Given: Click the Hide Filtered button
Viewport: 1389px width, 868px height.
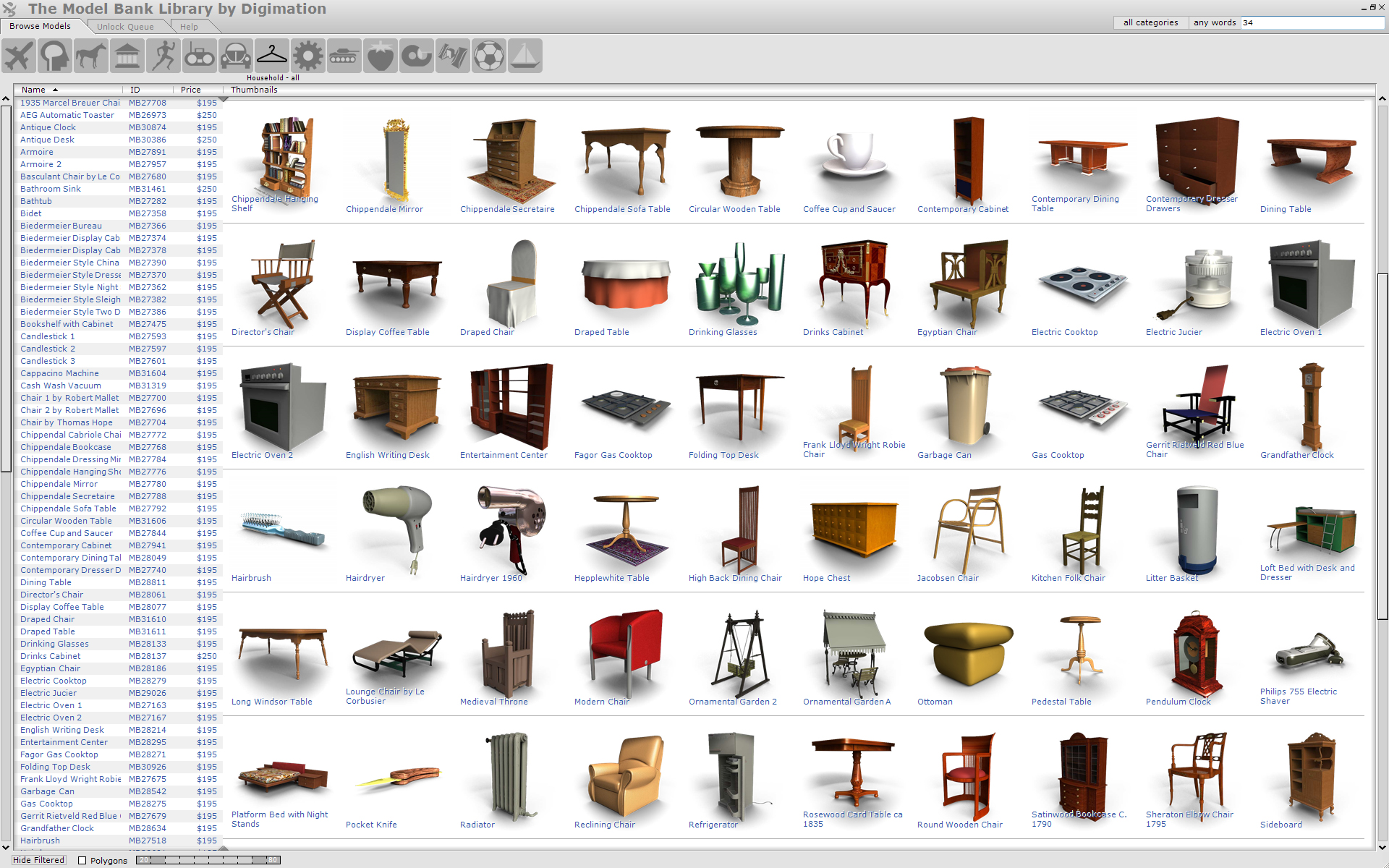Looking at the screenshot, I should click(x=38, y=860).
